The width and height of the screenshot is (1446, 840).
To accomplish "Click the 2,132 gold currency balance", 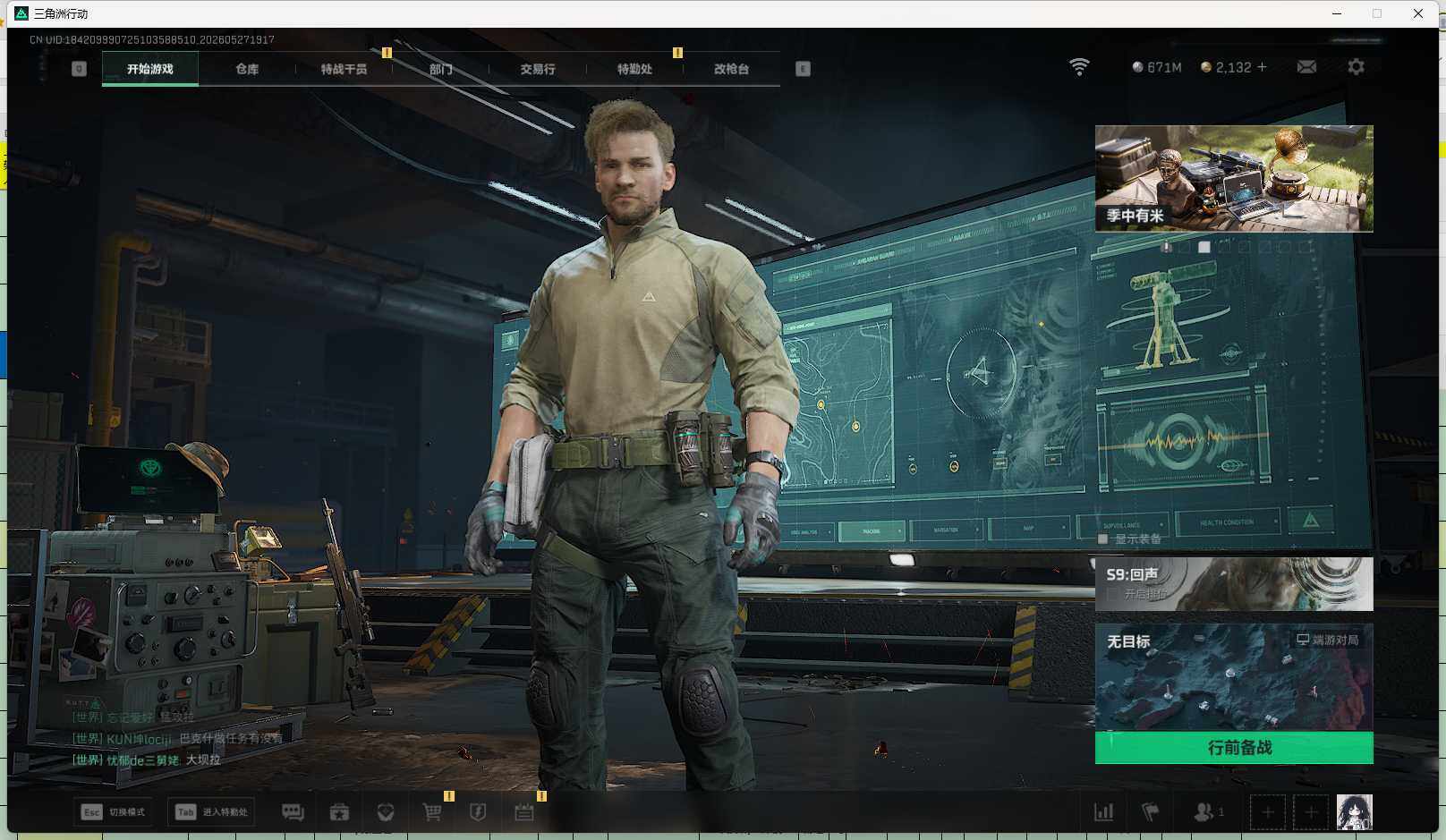I will tap(1226, 67).
